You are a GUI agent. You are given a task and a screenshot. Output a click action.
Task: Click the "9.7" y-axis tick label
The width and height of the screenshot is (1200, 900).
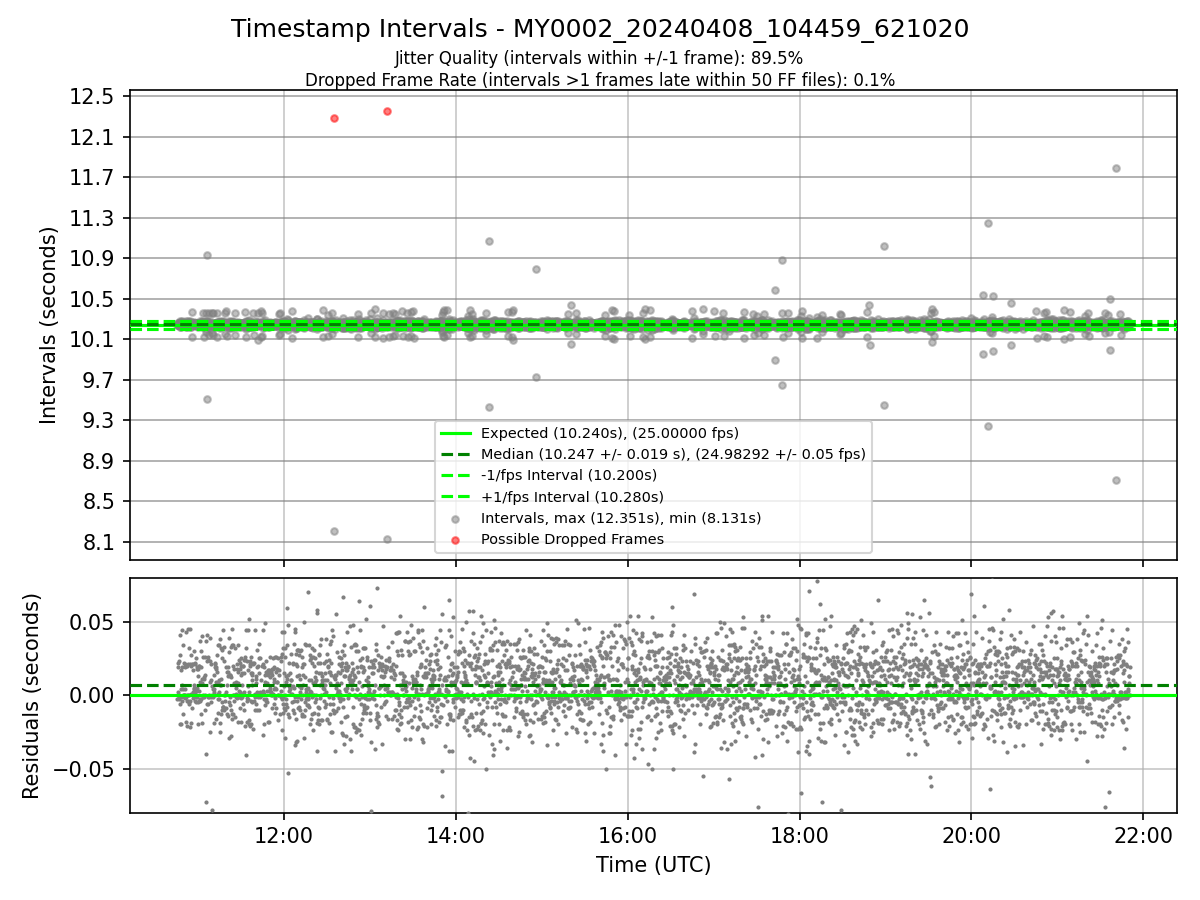pyautogui.click(x=100, y=380)
